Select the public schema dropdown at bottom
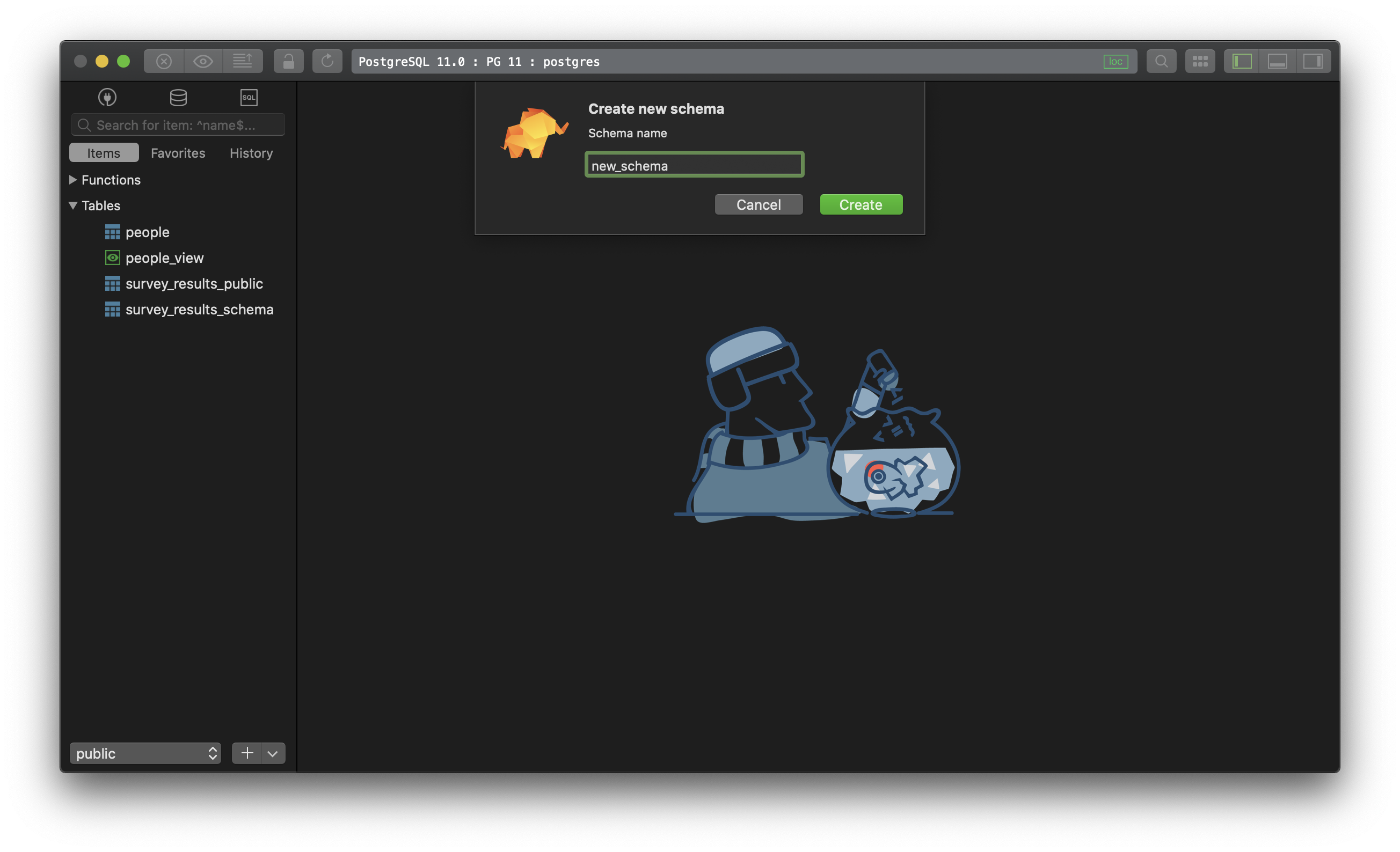1400x852 pixels. click(x=144, y=752)
